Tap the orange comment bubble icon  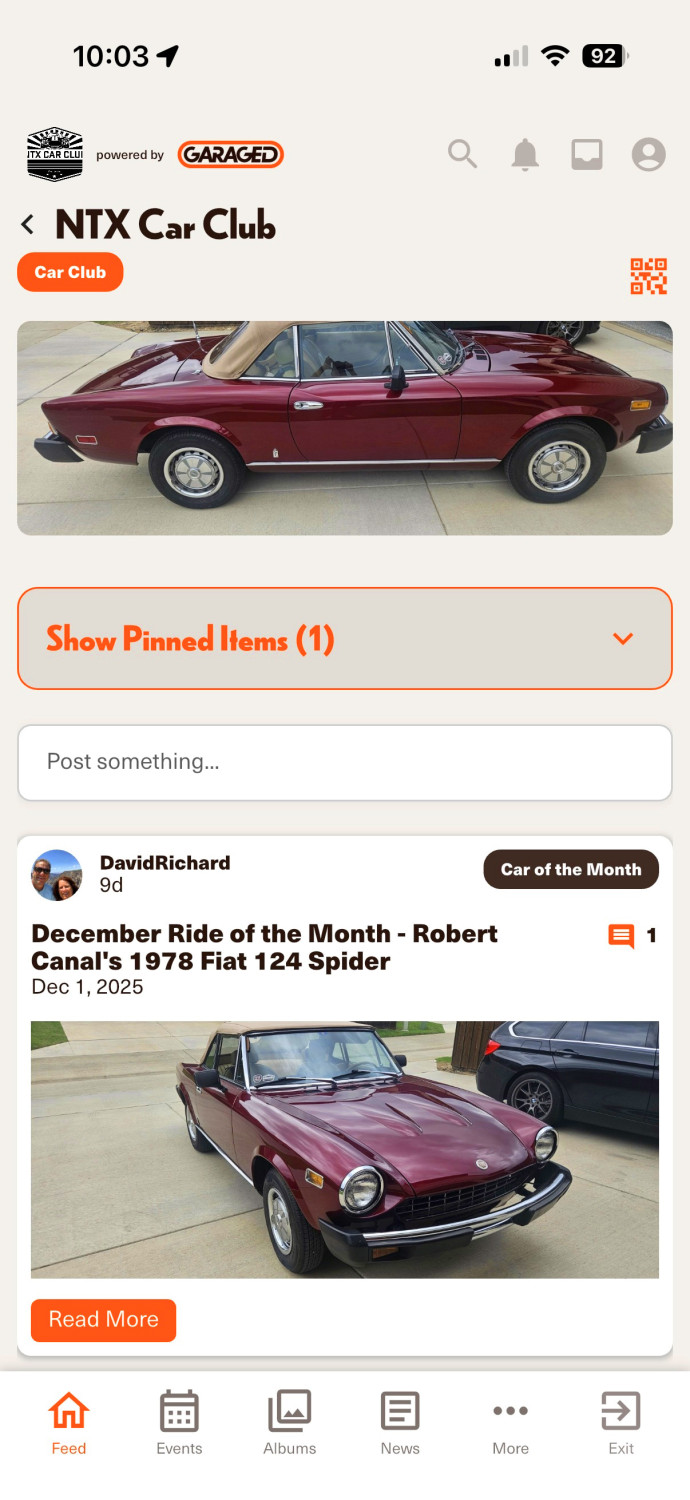pos(621,936)
